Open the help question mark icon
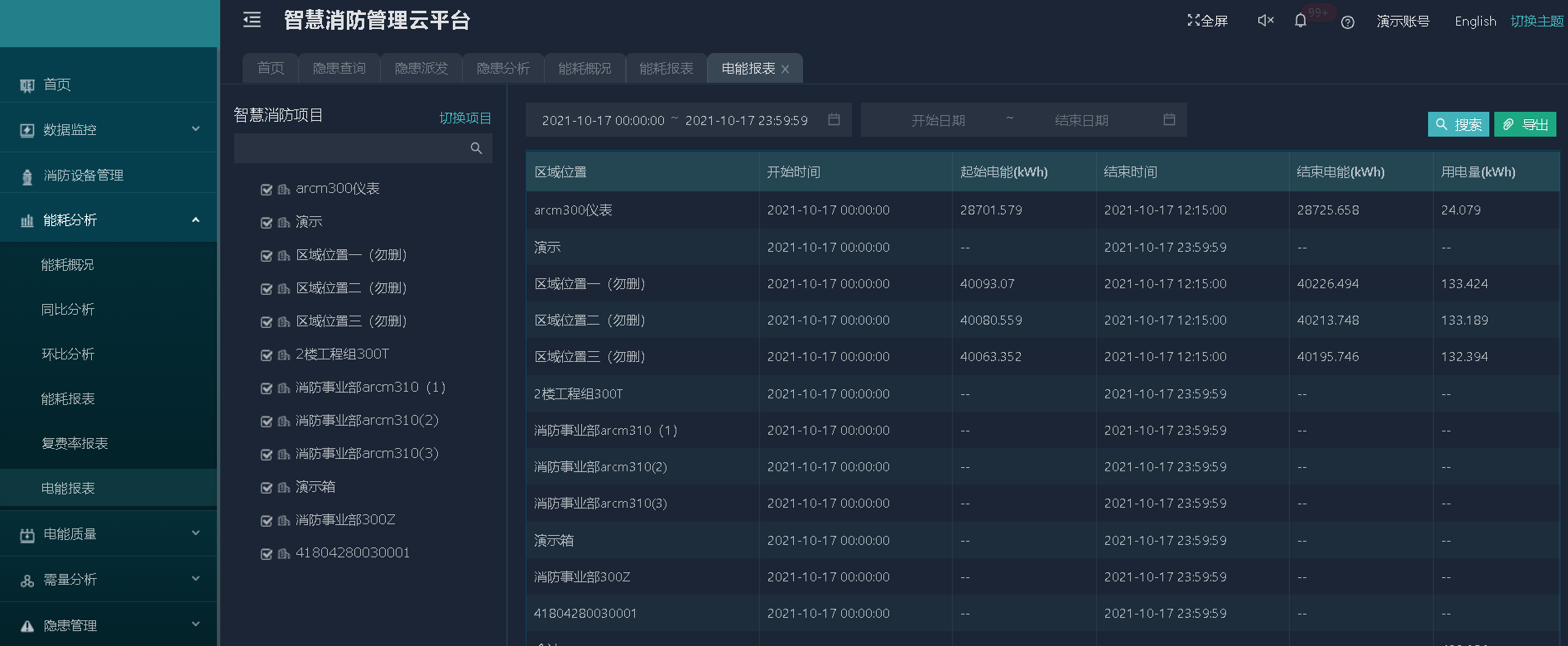The height and width of the screenshot is (646, 1568). pyautogui.click(x=1348, y=22)
